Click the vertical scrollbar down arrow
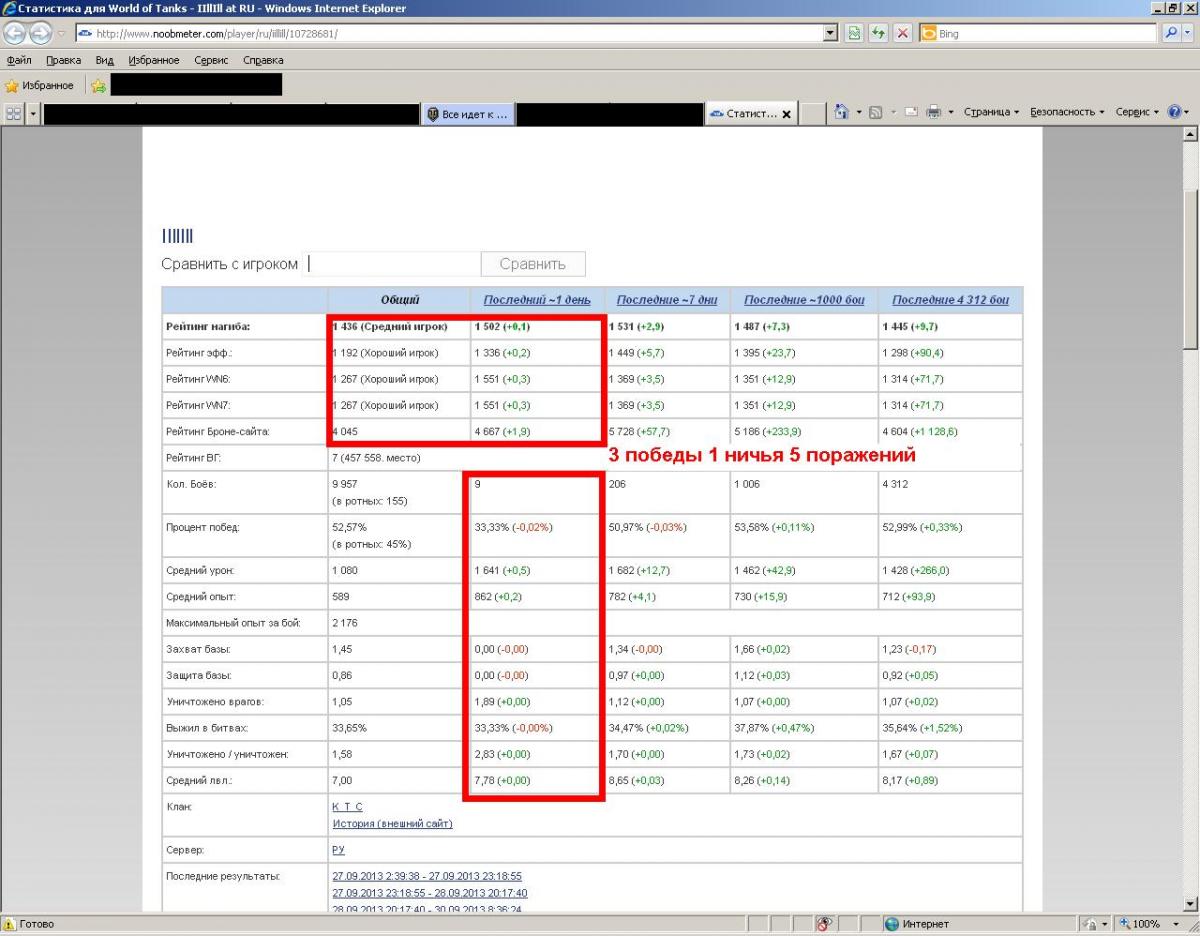 (x=1190, y=903)
